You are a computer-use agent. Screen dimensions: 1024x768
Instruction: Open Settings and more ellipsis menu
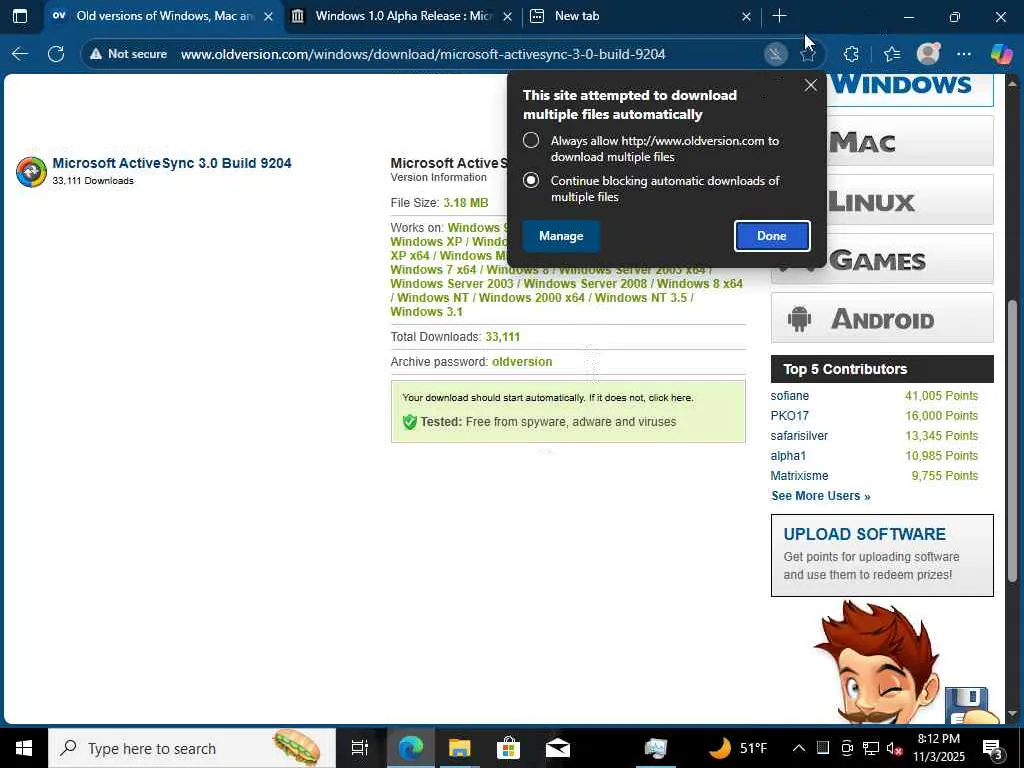[x=964, y=54]
